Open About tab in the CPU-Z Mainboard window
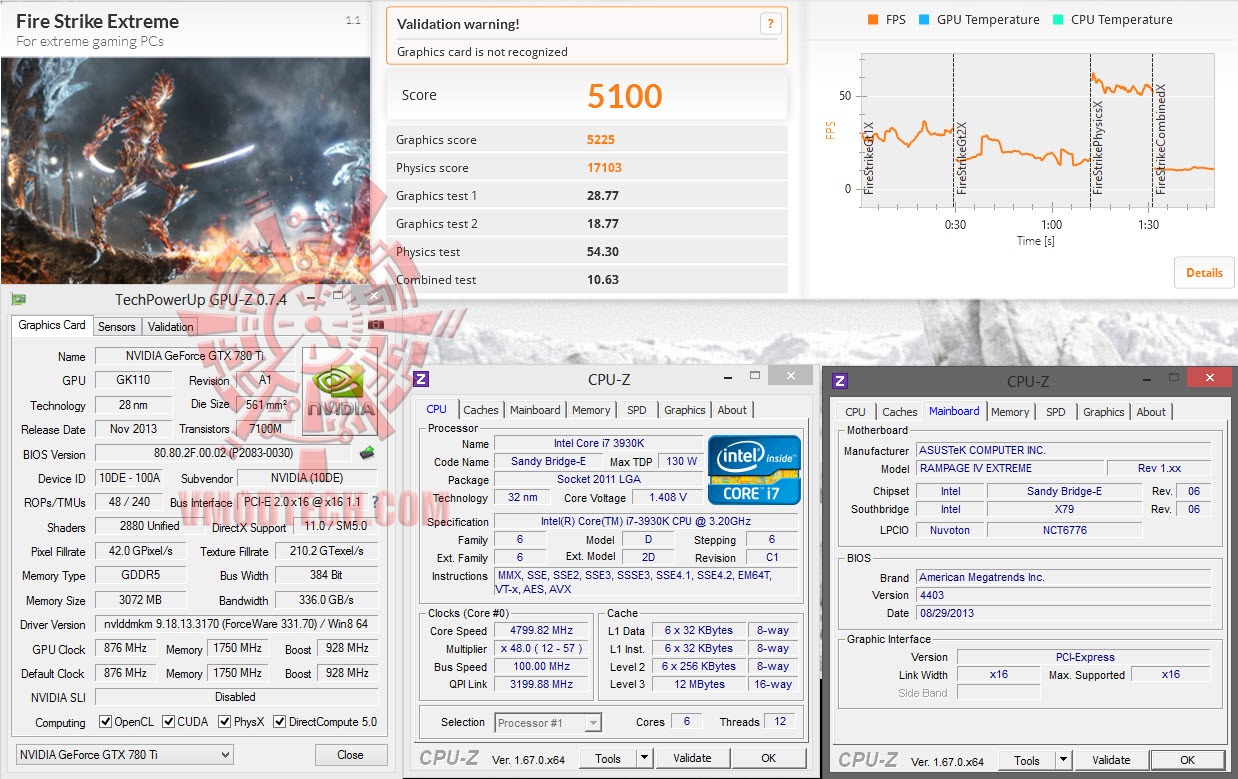 pos(1151,412)
